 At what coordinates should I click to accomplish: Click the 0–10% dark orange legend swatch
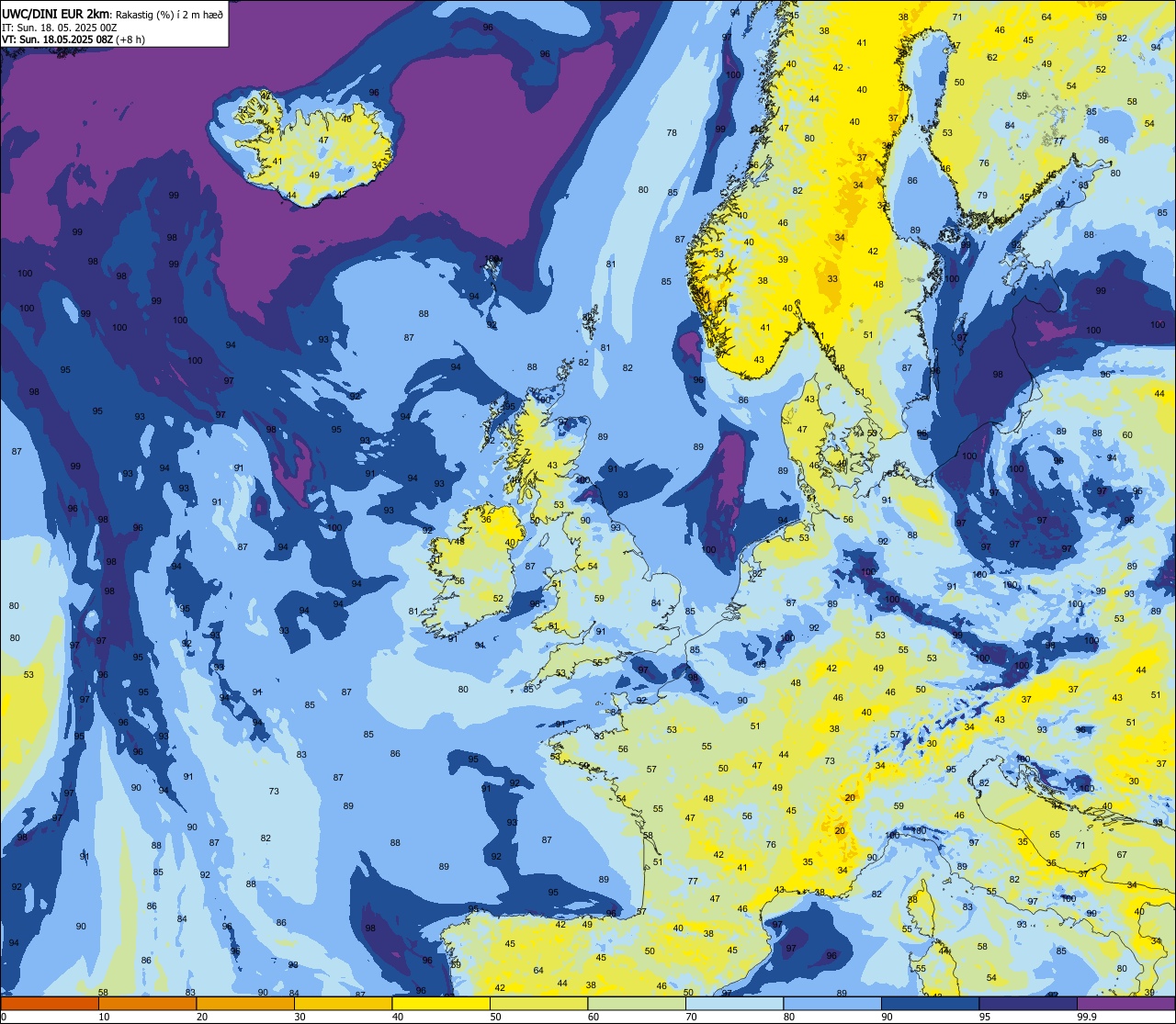50,1003
